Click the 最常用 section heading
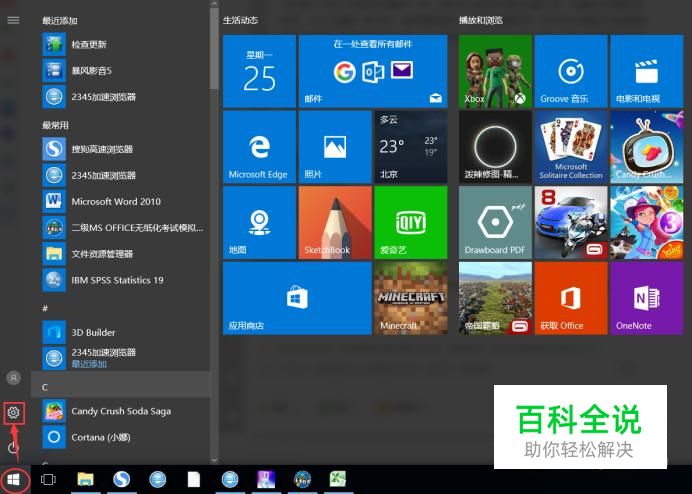The width and height of the screenshot is (692, 494). point(55,125)
